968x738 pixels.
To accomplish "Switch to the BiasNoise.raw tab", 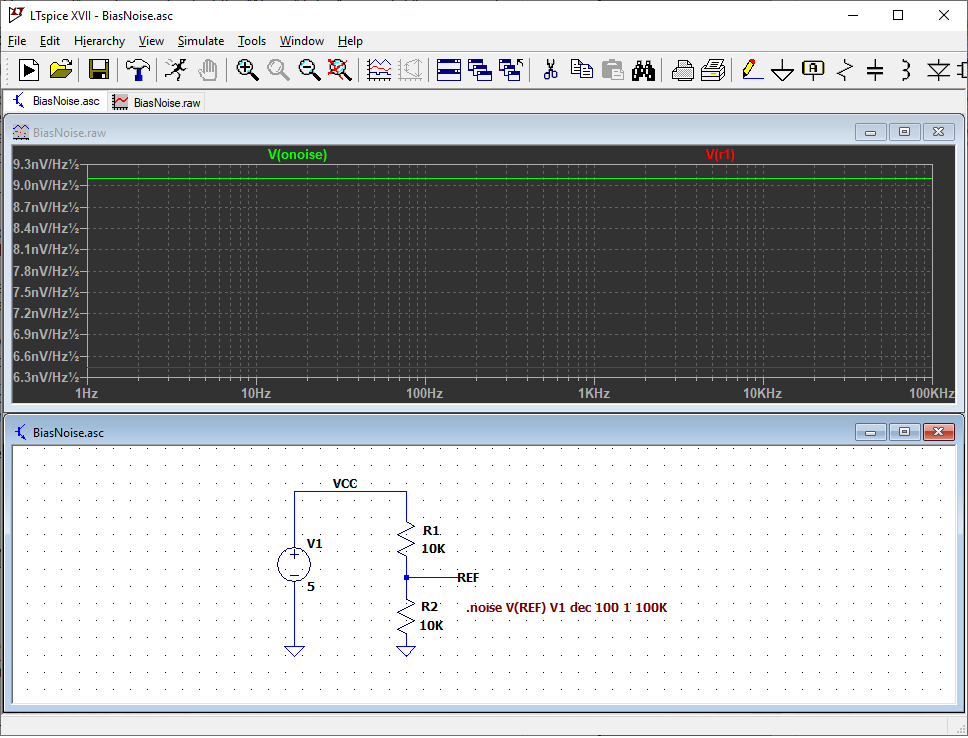I will coord(157,102).
